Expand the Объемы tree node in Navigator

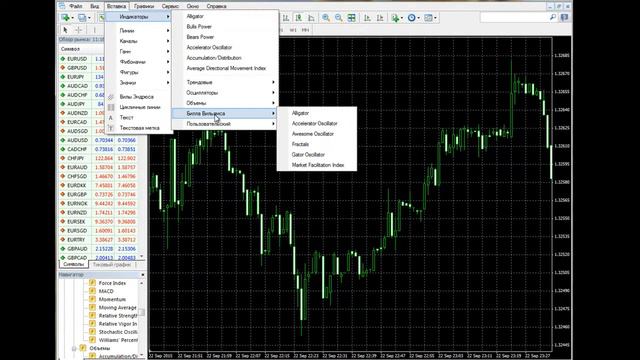click(74, 348)
